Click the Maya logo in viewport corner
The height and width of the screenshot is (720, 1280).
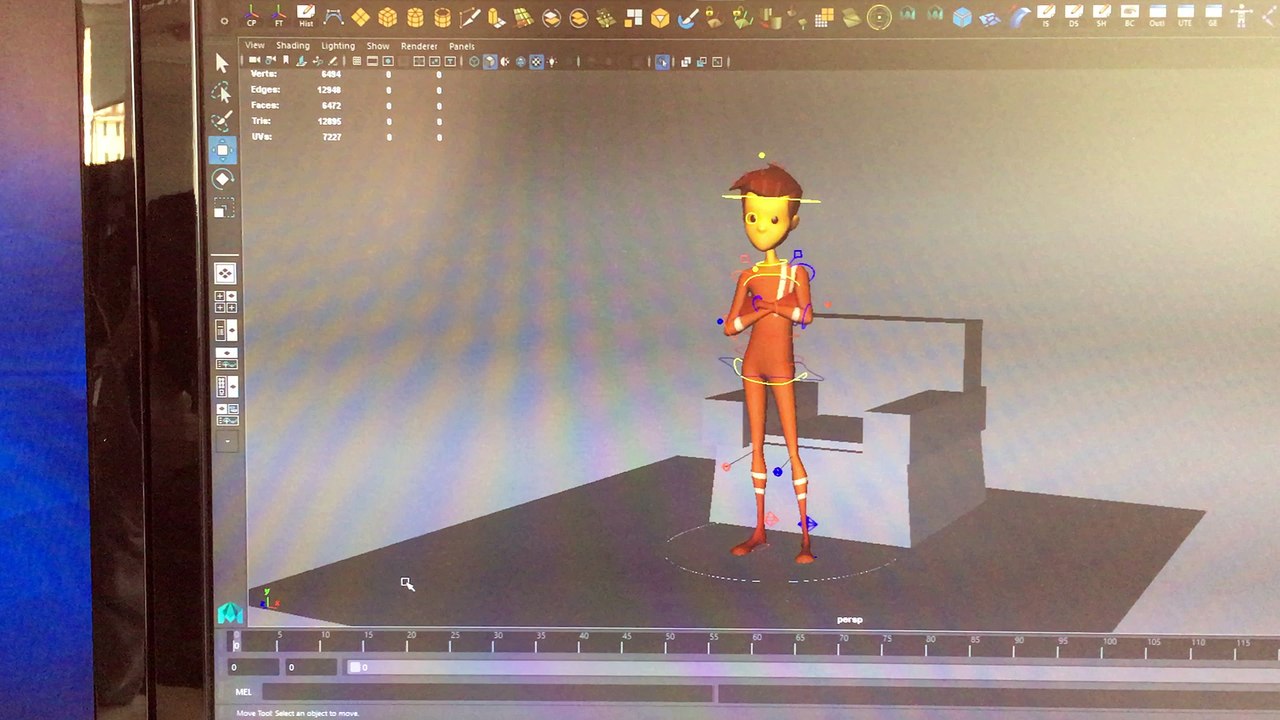(x=230, y=612)
